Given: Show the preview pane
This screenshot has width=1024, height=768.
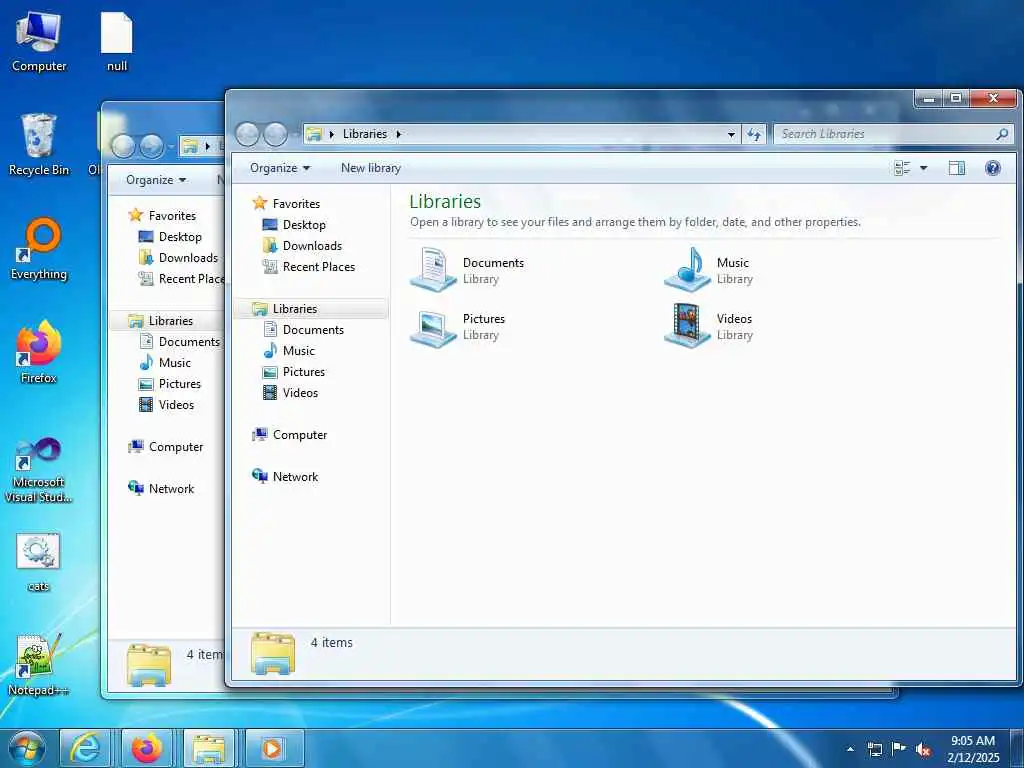Looking at the screenshot, I should (x=957, y=168).
